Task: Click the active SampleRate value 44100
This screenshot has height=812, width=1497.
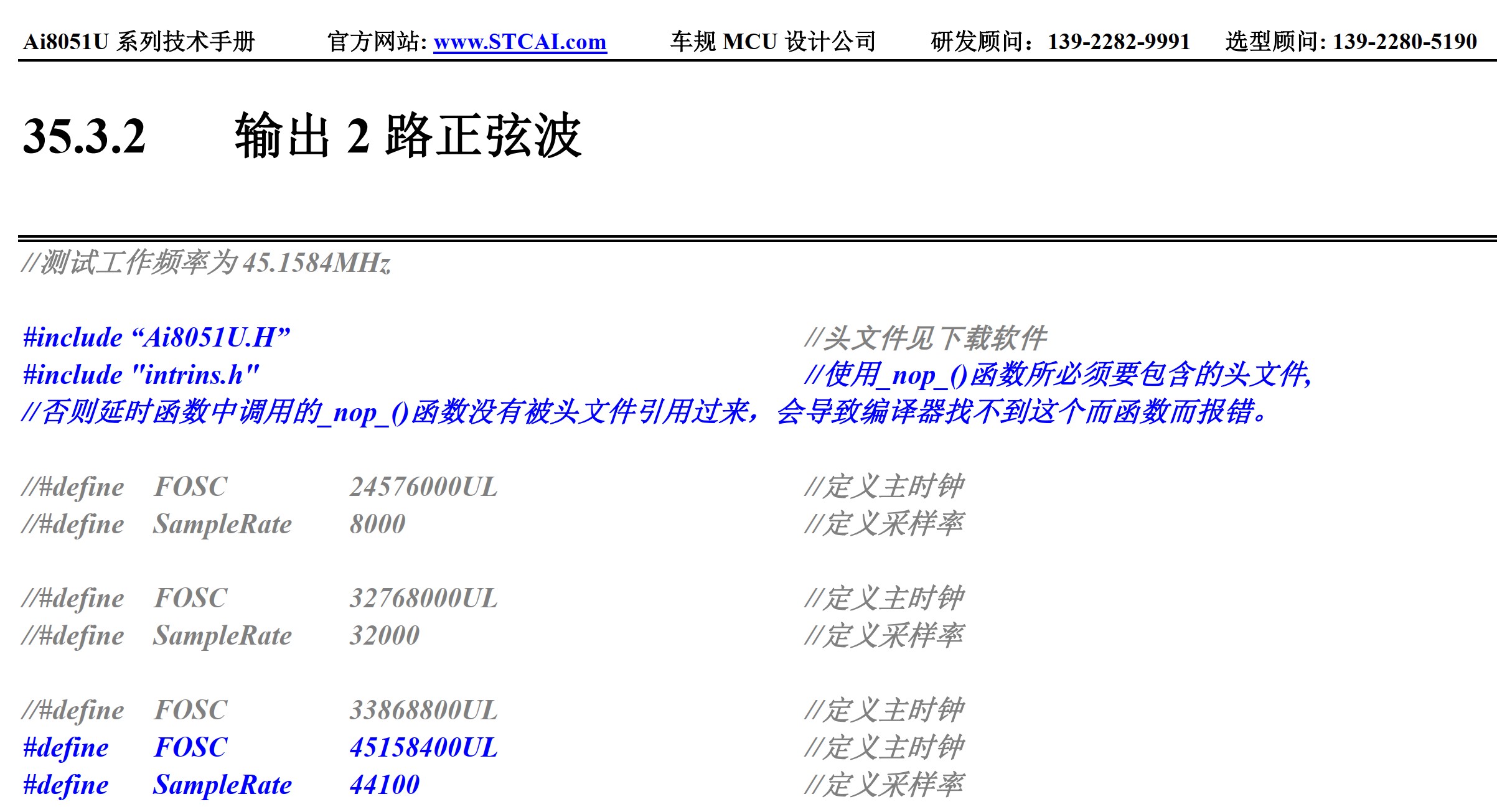Action: click(x=385, y=785)
